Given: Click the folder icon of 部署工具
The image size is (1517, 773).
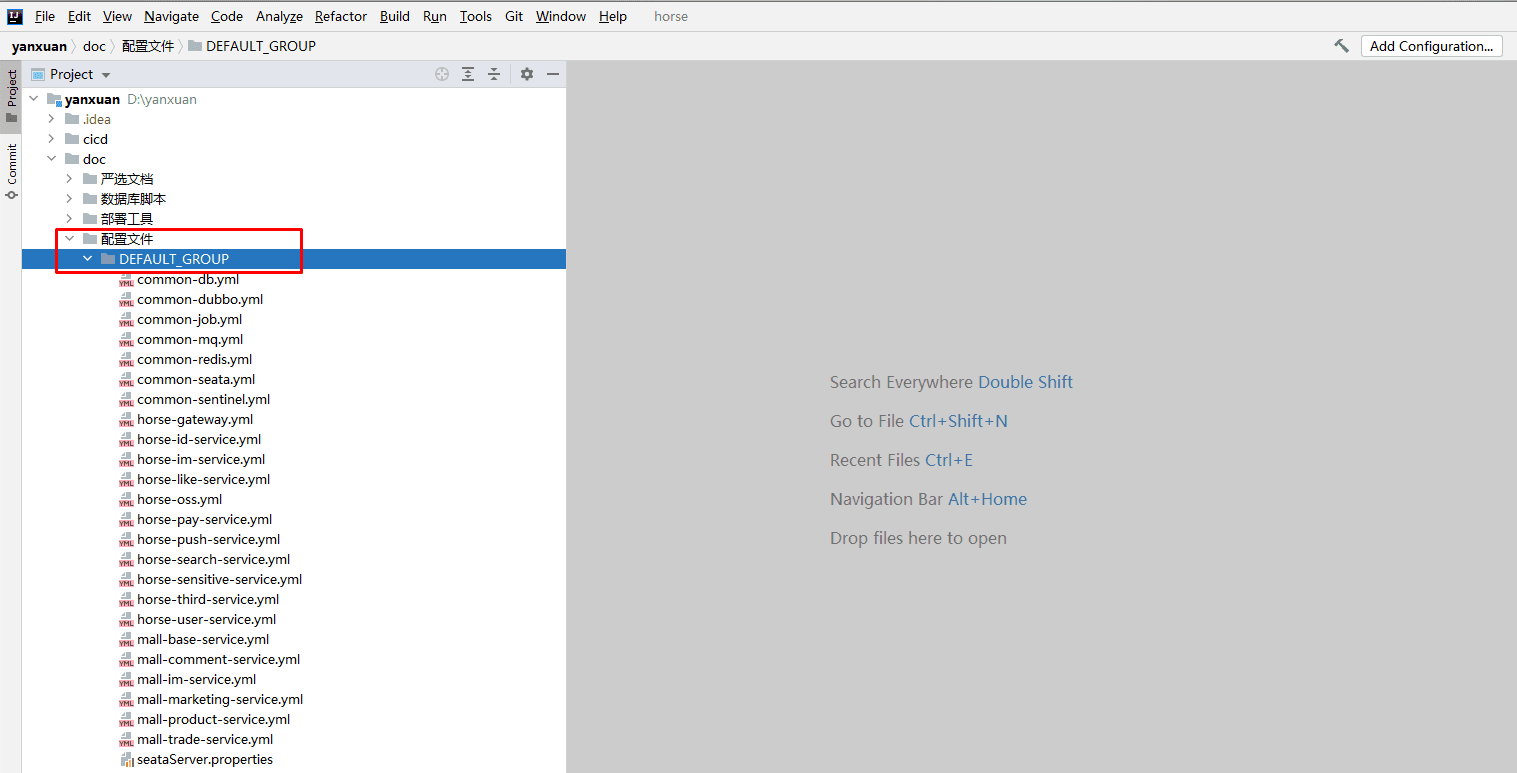Looking at the screenshot, I should coord(90,219).
